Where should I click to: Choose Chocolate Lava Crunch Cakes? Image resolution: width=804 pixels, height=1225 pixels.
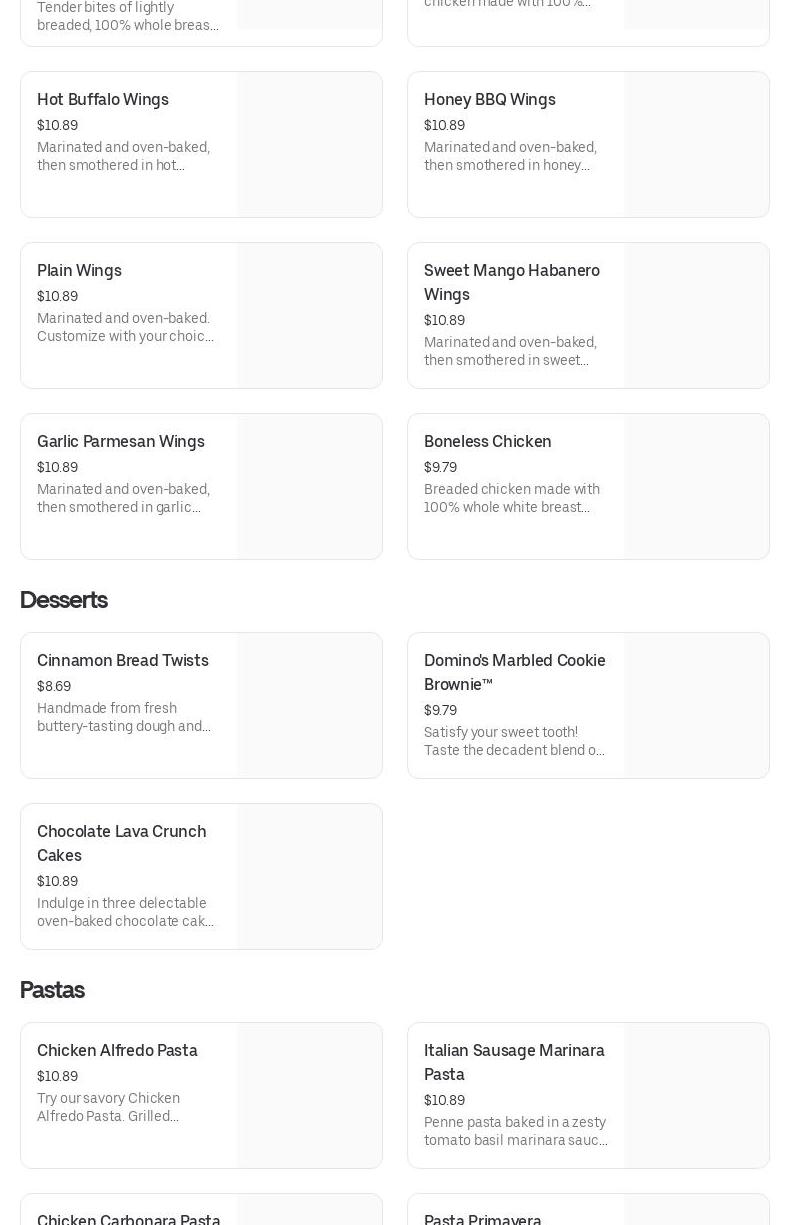[121, 843]
